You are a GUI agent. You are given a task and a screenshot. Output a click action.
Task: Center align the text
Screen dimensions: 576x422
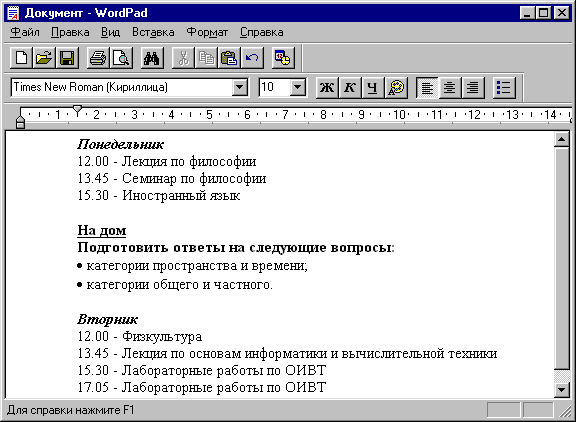coord(450,88)
